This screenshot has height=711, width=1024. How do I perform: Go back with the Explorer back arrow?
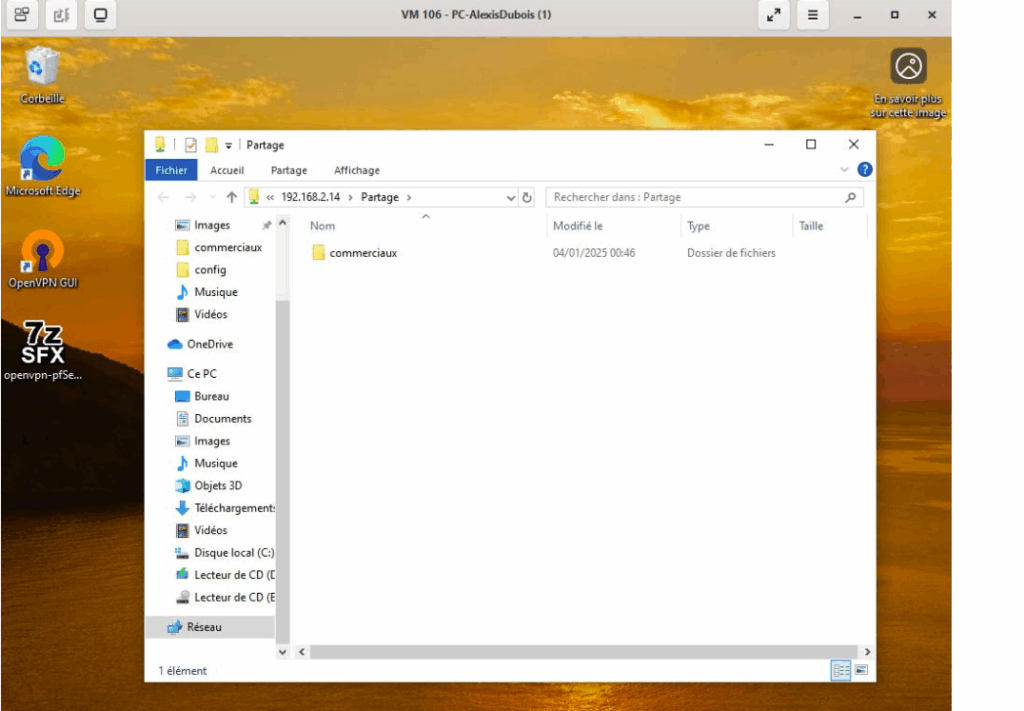[163, 197]
